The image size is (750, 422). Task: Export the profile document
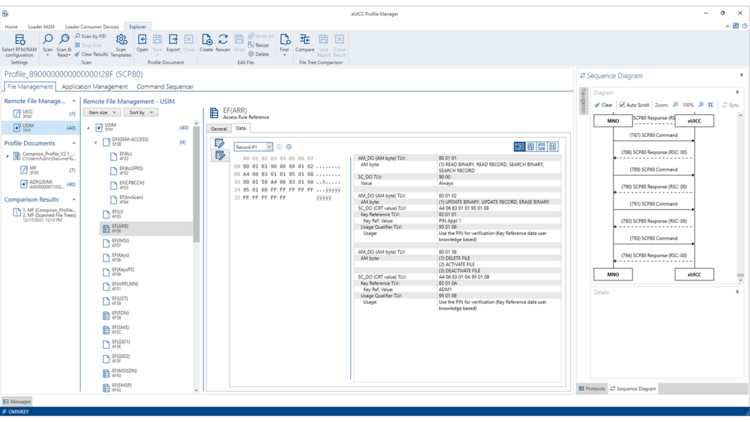(x=173, y=43)
